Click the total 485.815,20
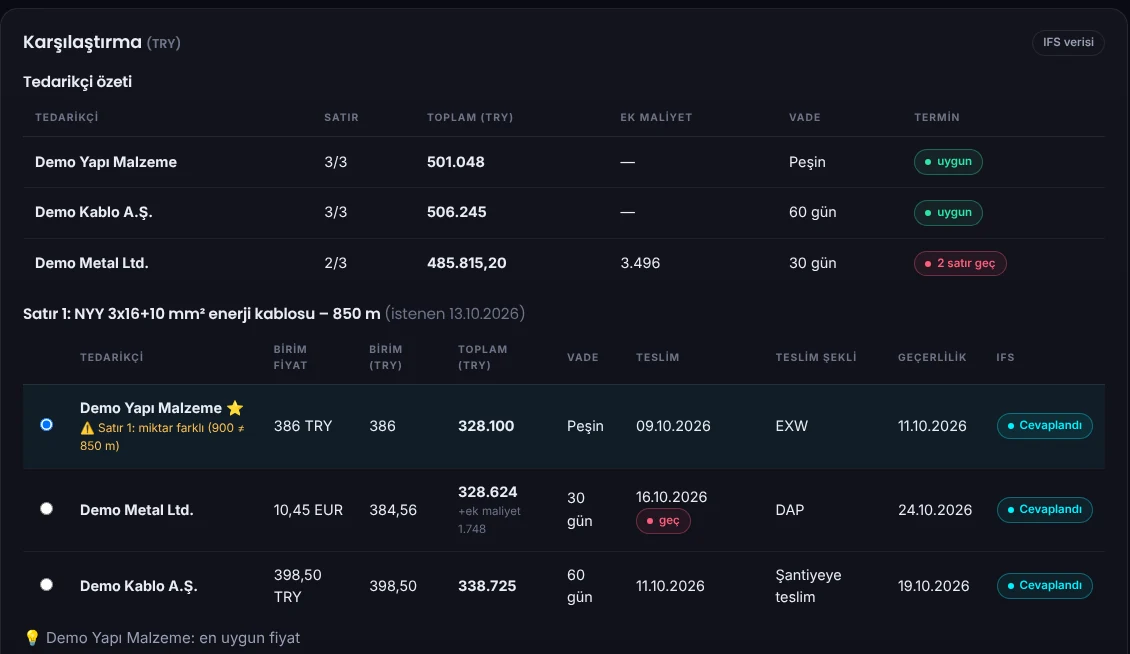1130x654 pixels. 466,263
